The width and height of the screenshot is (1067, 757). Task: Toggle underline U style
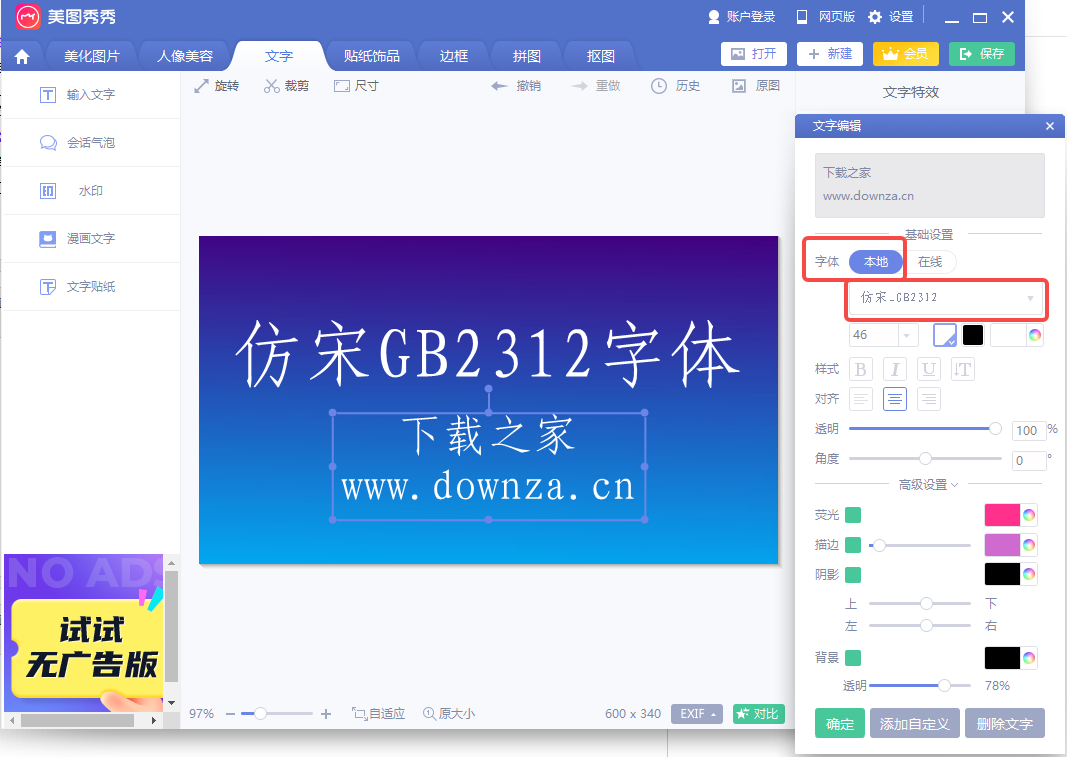pyautogui.click(x=928, y=369)
